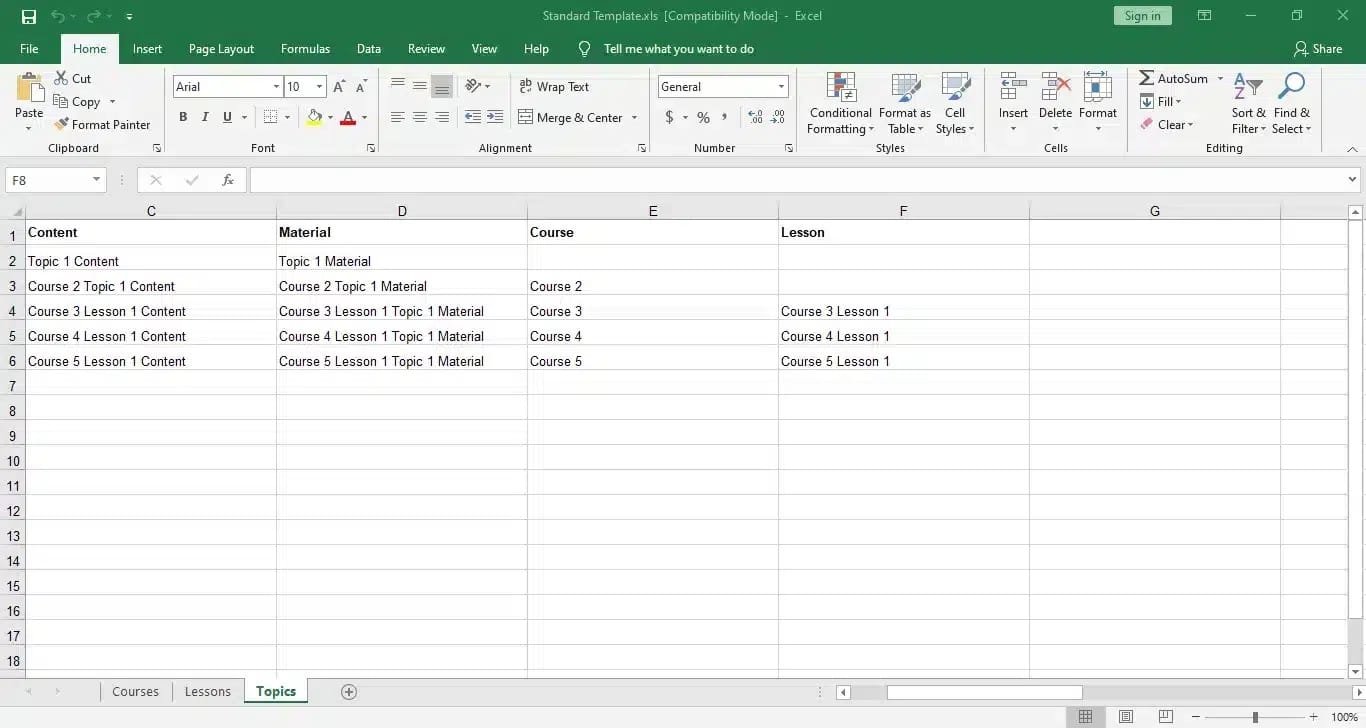This screenshot has width=1366, height=728.
Task: Open the Lessons sheet tab
Action: coord(207,691)
